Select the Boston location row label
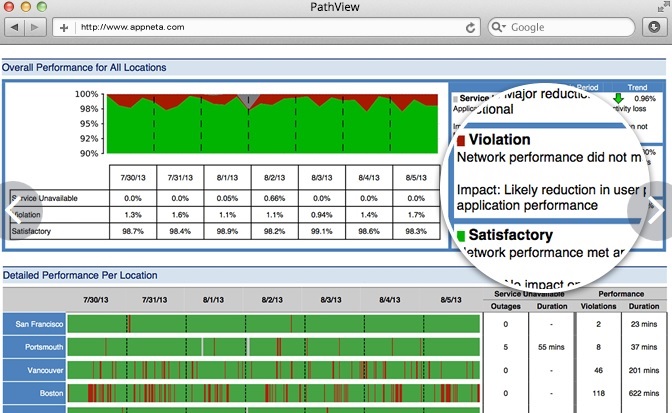The image size is (672, 413). [x=35, y=393]
